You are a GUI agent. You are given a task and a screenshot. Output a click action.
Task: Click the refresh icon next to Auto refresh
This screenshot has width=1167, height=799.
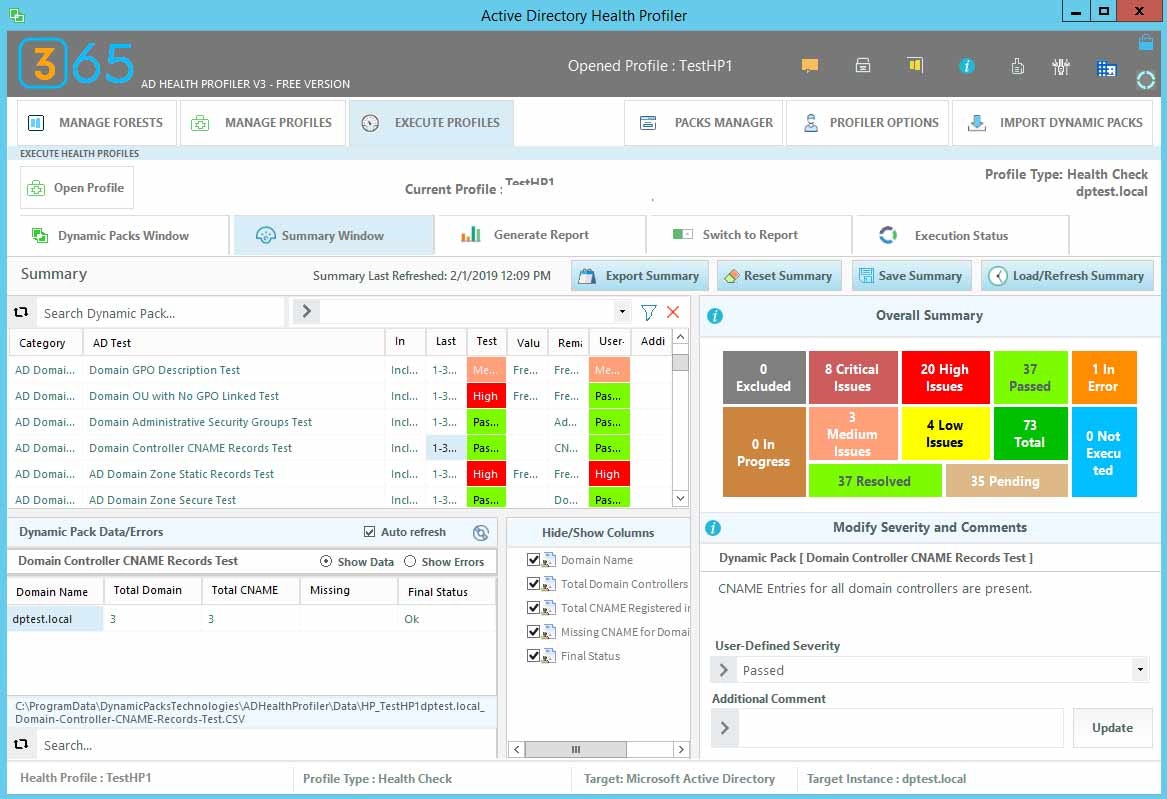pos(481,532)
